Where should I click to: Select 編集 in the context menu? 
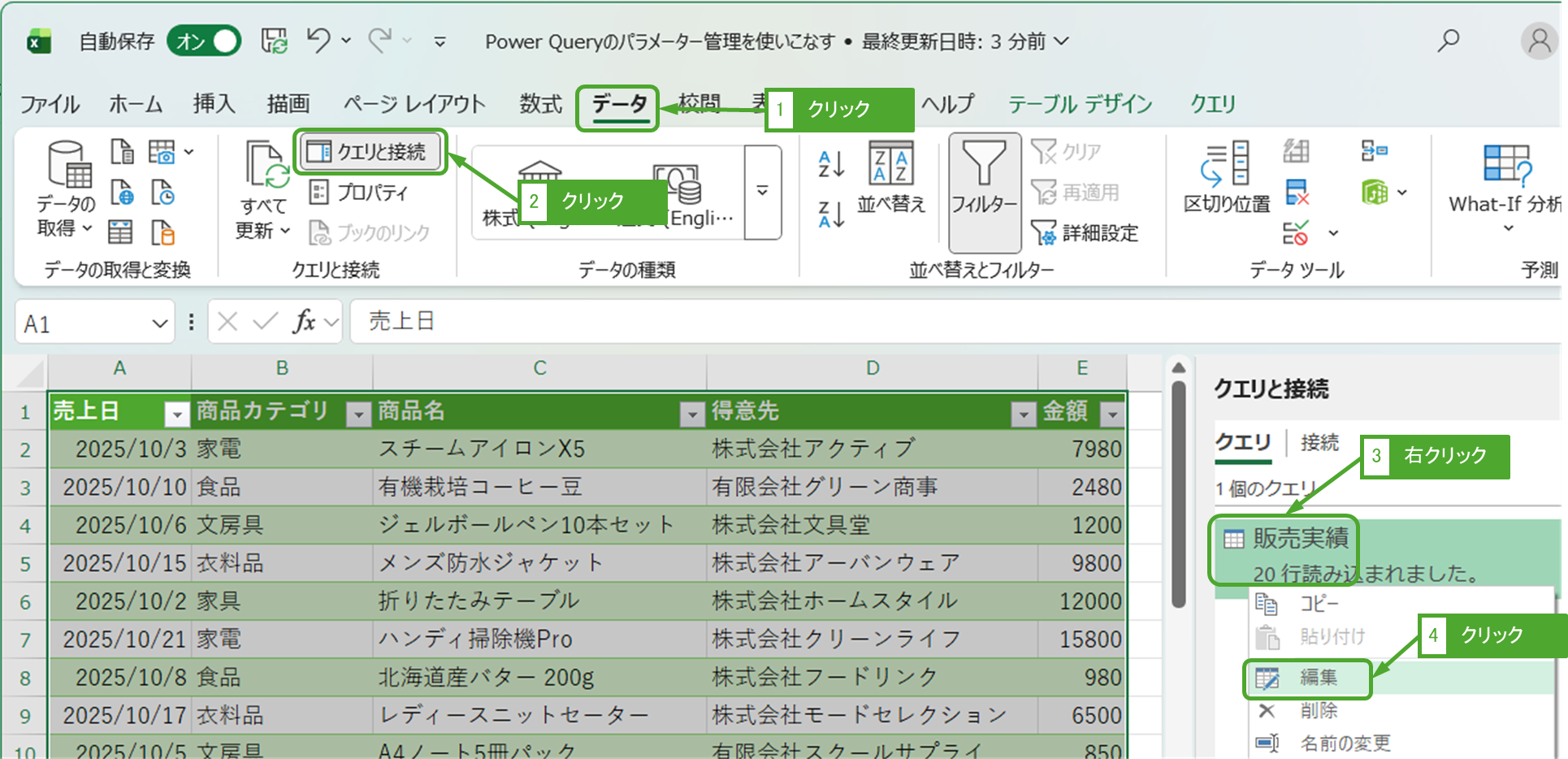[x=1318, y=678]
